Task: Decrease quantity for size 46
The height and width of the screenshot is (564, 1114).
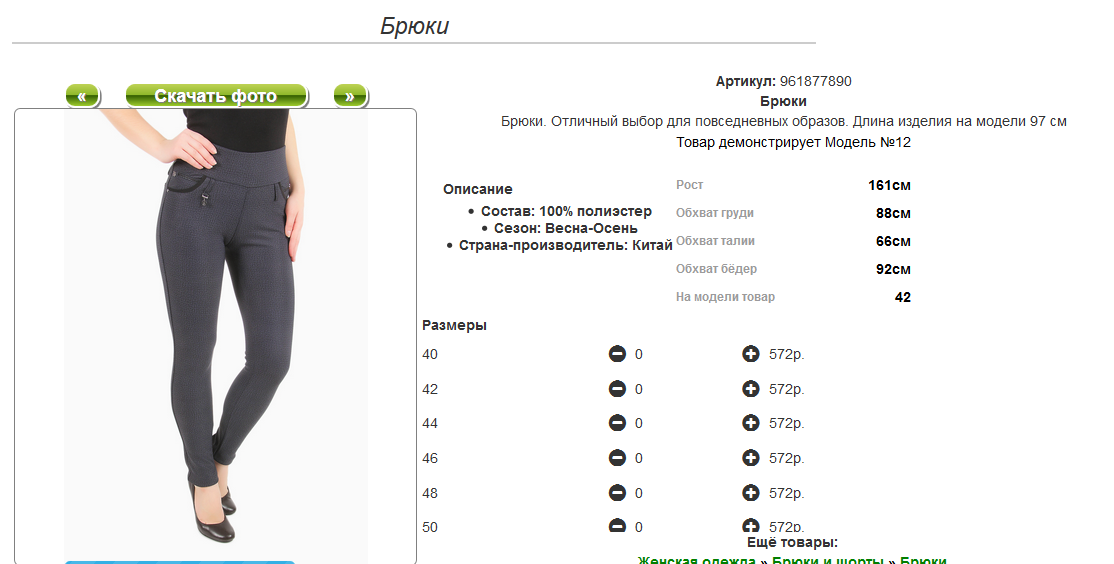Action: tap(617, 458)
